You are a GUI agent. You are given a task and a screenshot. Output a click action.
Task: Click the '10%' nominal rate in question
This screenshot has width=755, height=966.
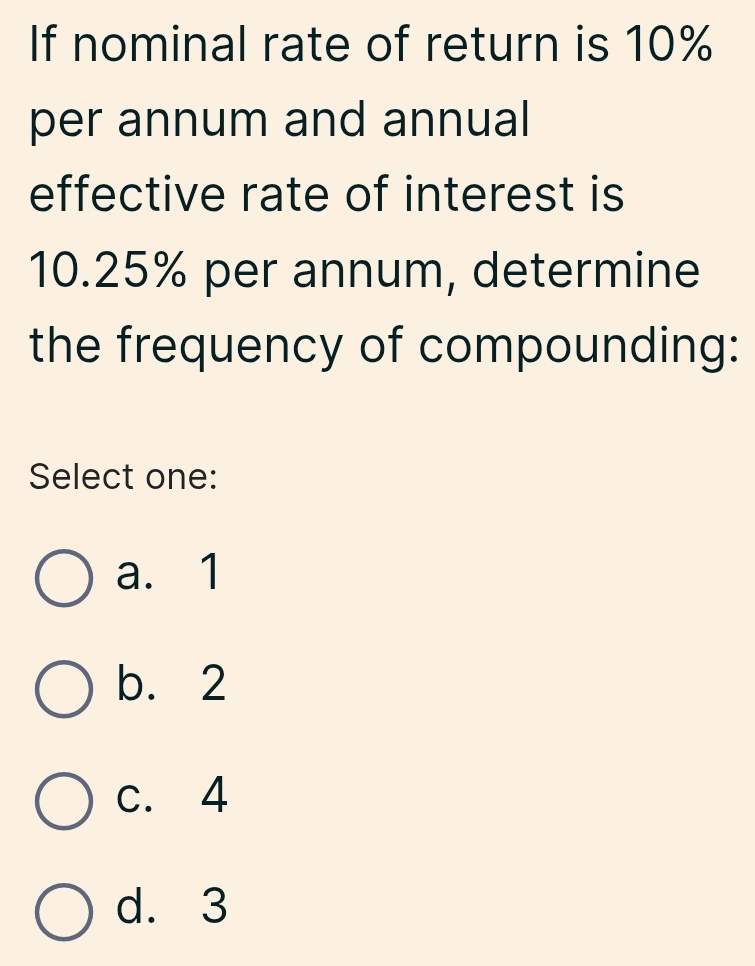(x=668, y=45)
